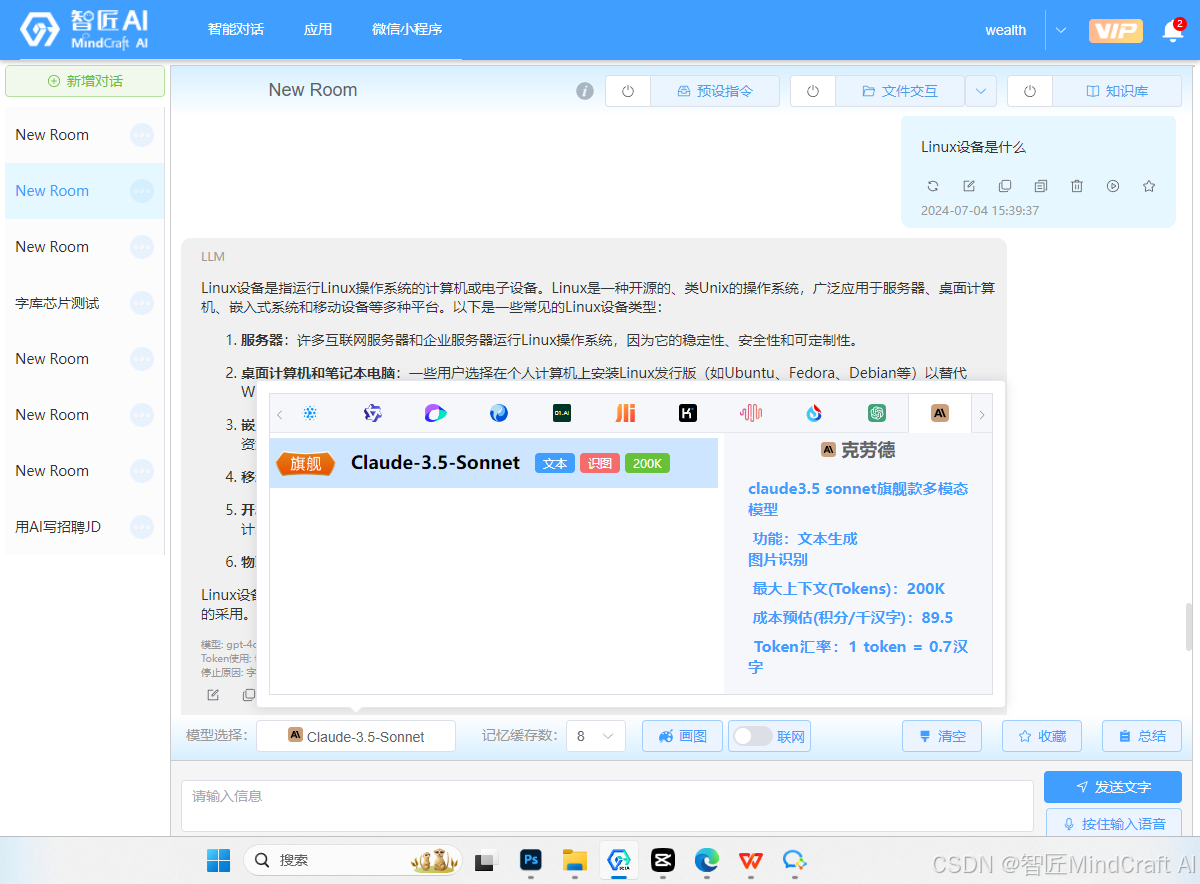Select the pink sound-wave provider tab
Image resolution: width=1200 pixels, height=884 pixels.
tap(751, 413)
